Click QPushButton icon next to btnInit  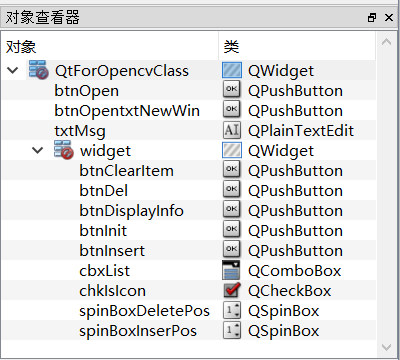tap(231, 230)
